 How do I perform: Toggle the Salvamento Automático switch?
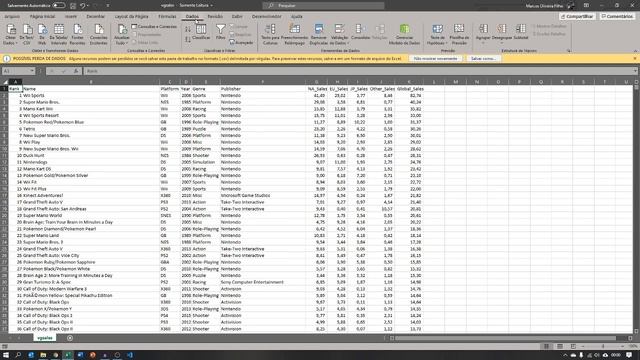click(59, 6)
